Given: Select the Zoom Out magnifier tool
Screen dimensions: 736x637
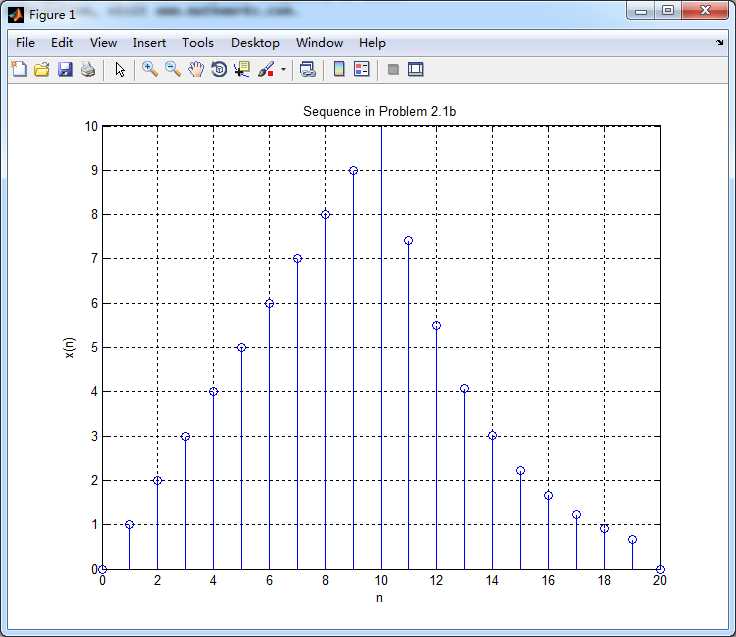Looking at the screenshot, I should pos(173,69).
